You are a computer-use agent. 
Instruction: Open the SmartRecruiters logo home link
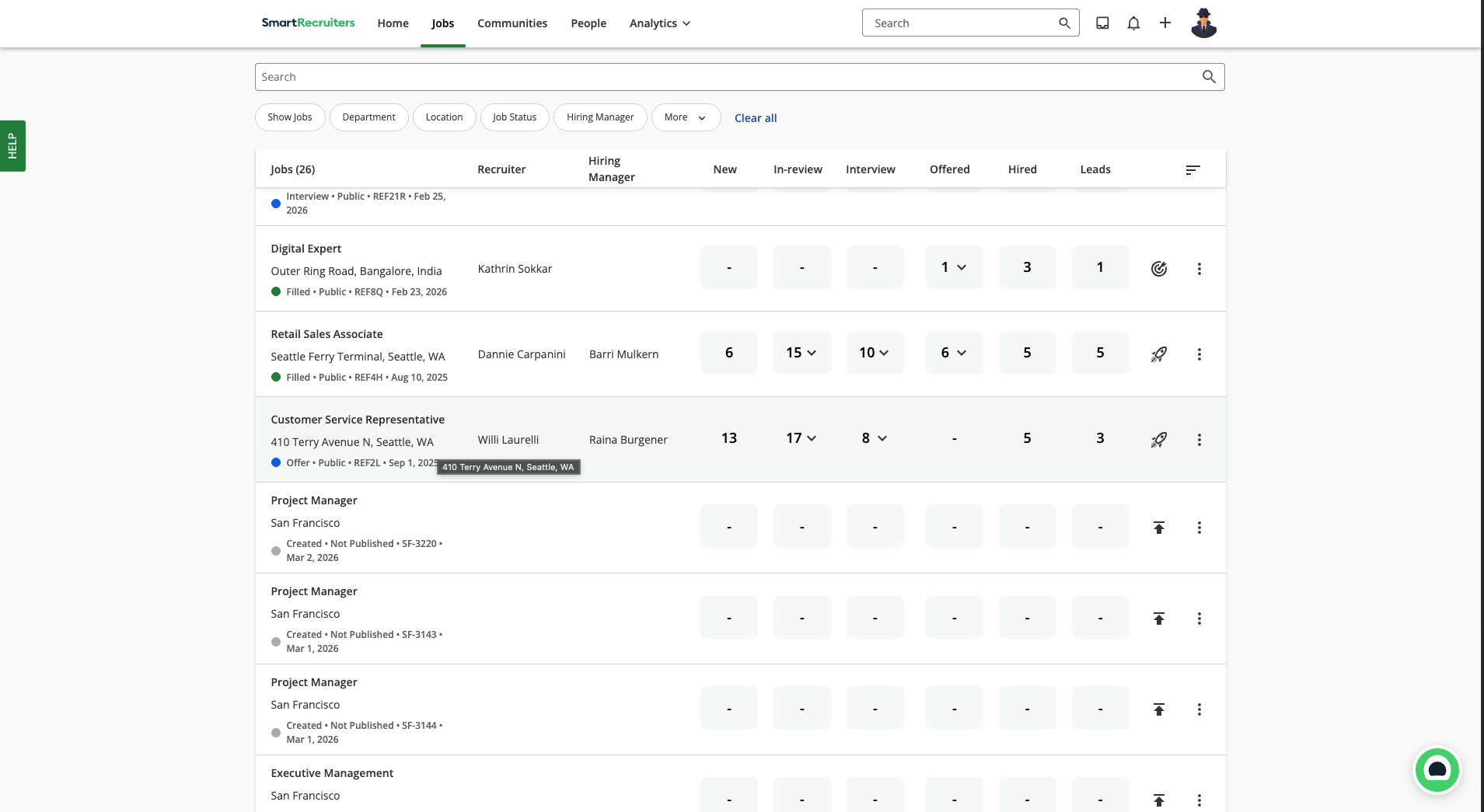click(308, 23)
